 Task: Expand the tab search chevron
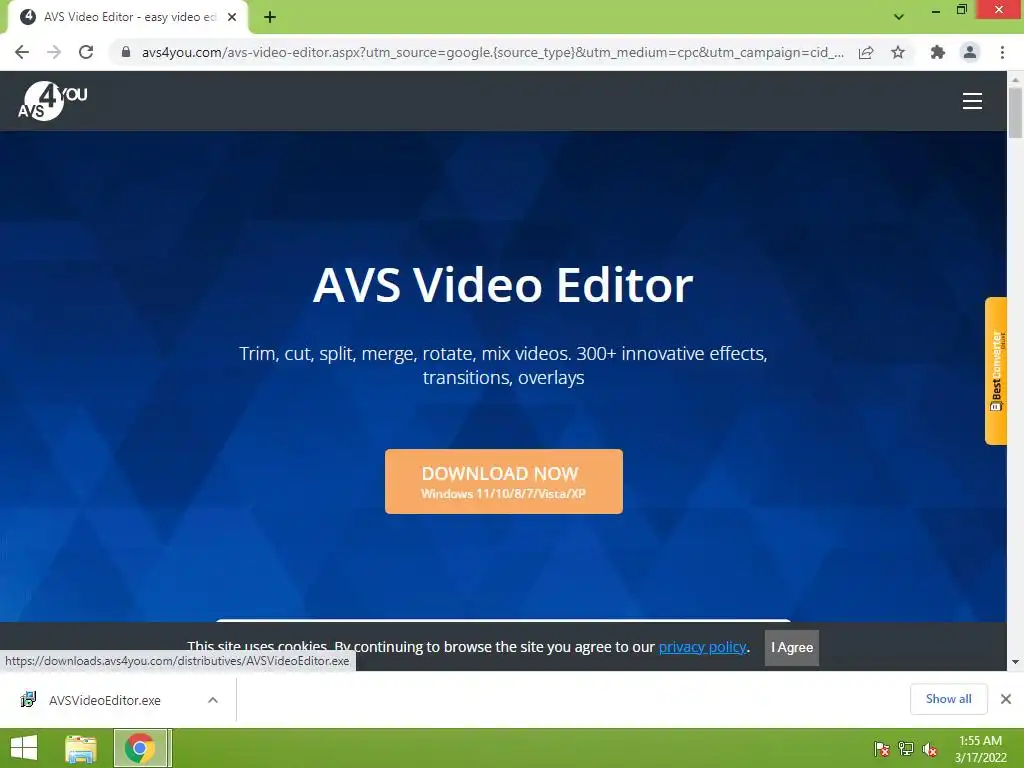coord(899,17)
